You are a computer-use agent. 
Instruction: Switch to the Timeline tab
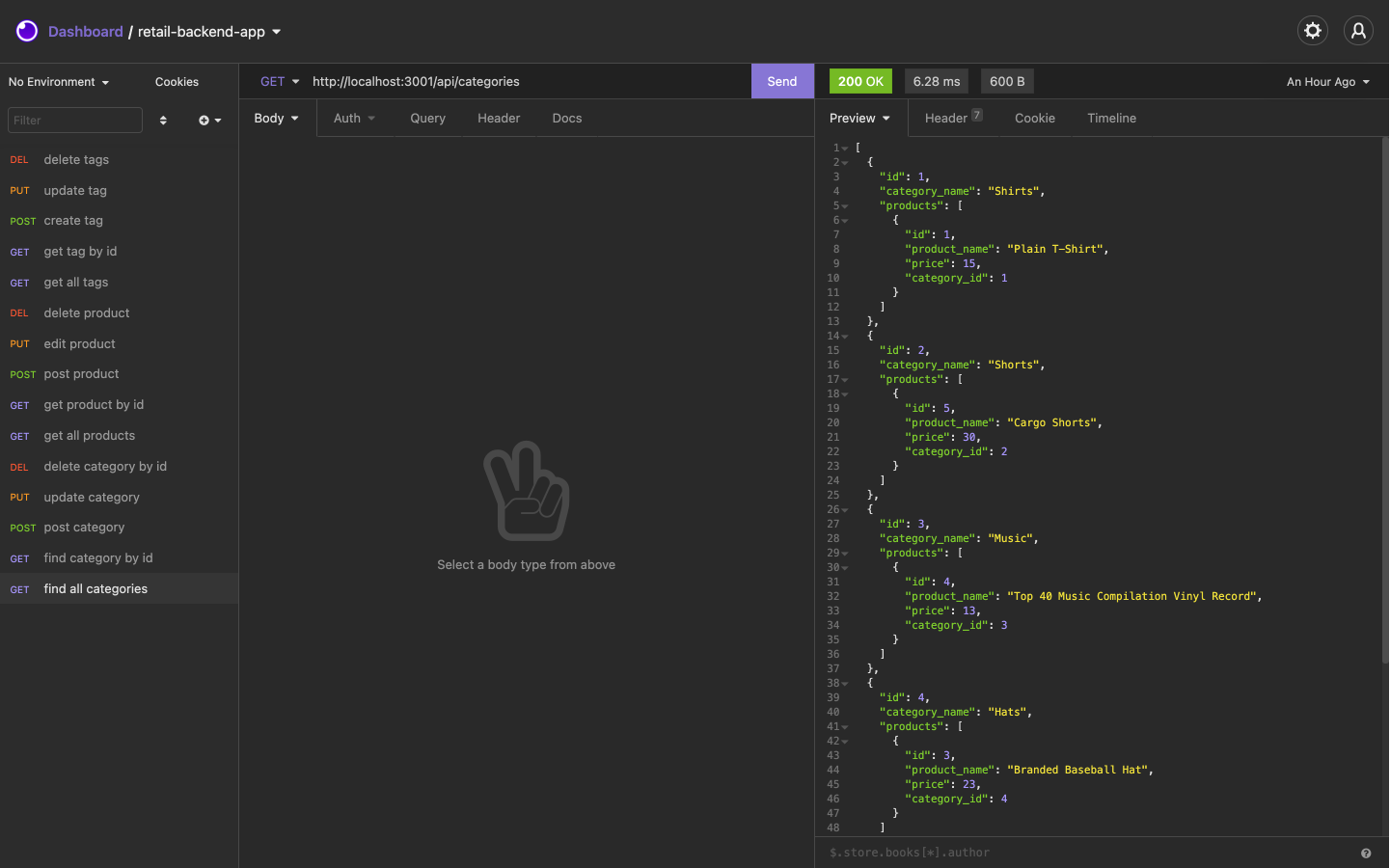1111,118
